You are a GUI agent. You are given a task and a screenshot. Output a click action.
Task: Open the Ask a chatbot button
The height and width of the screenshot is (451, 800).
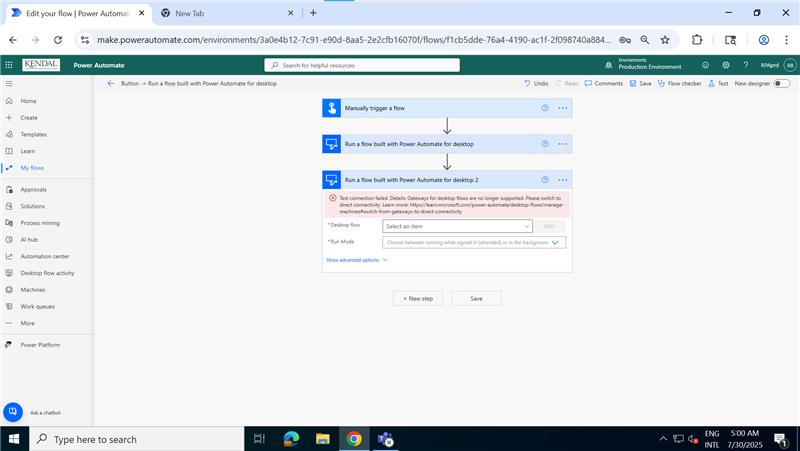pos(13,412)
